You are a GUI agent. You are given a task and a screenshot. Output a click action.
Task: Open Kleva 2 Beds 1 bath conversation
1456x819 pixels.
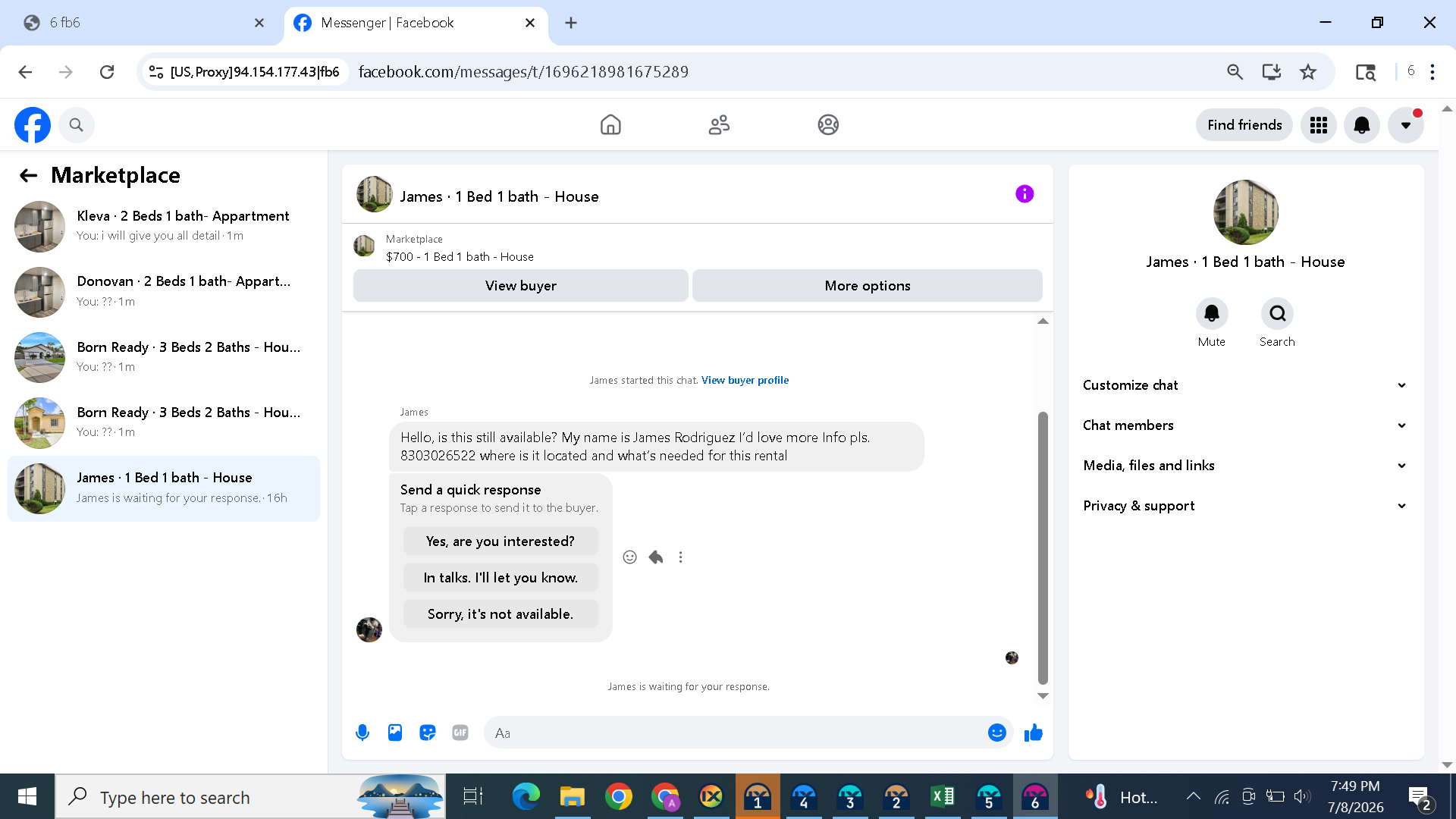164,226
